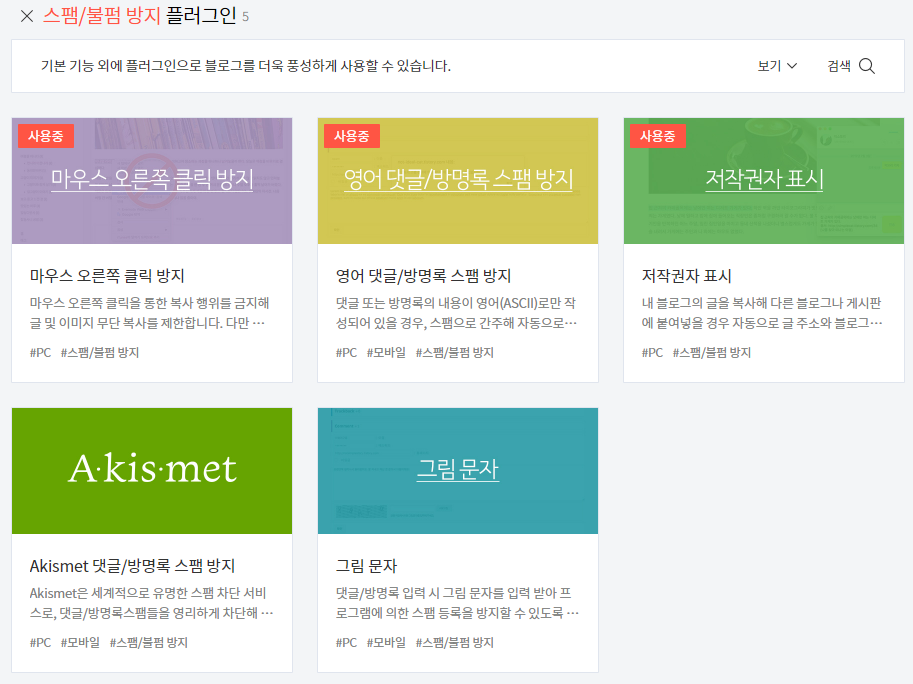The width and height of the screenshot is (913, 684).
Task: Close the 스팸/불펌 방지 category filter with the X
Action: pos(27,16)
